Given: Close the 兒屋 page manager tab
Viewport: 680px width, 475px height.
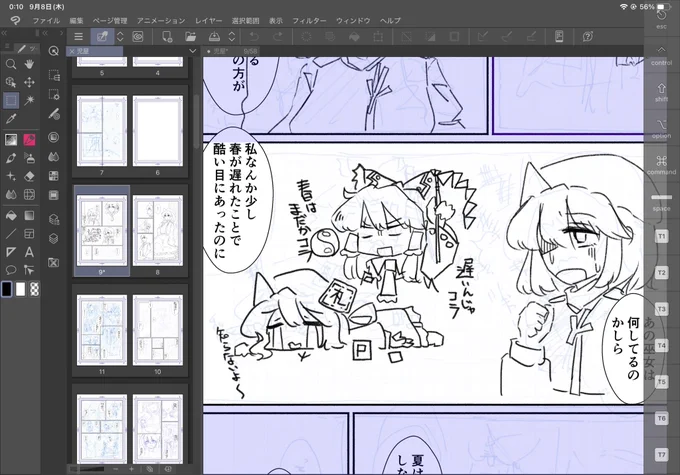Looking at the screenshot, I should pyautogui.click(x=72, y=51).
